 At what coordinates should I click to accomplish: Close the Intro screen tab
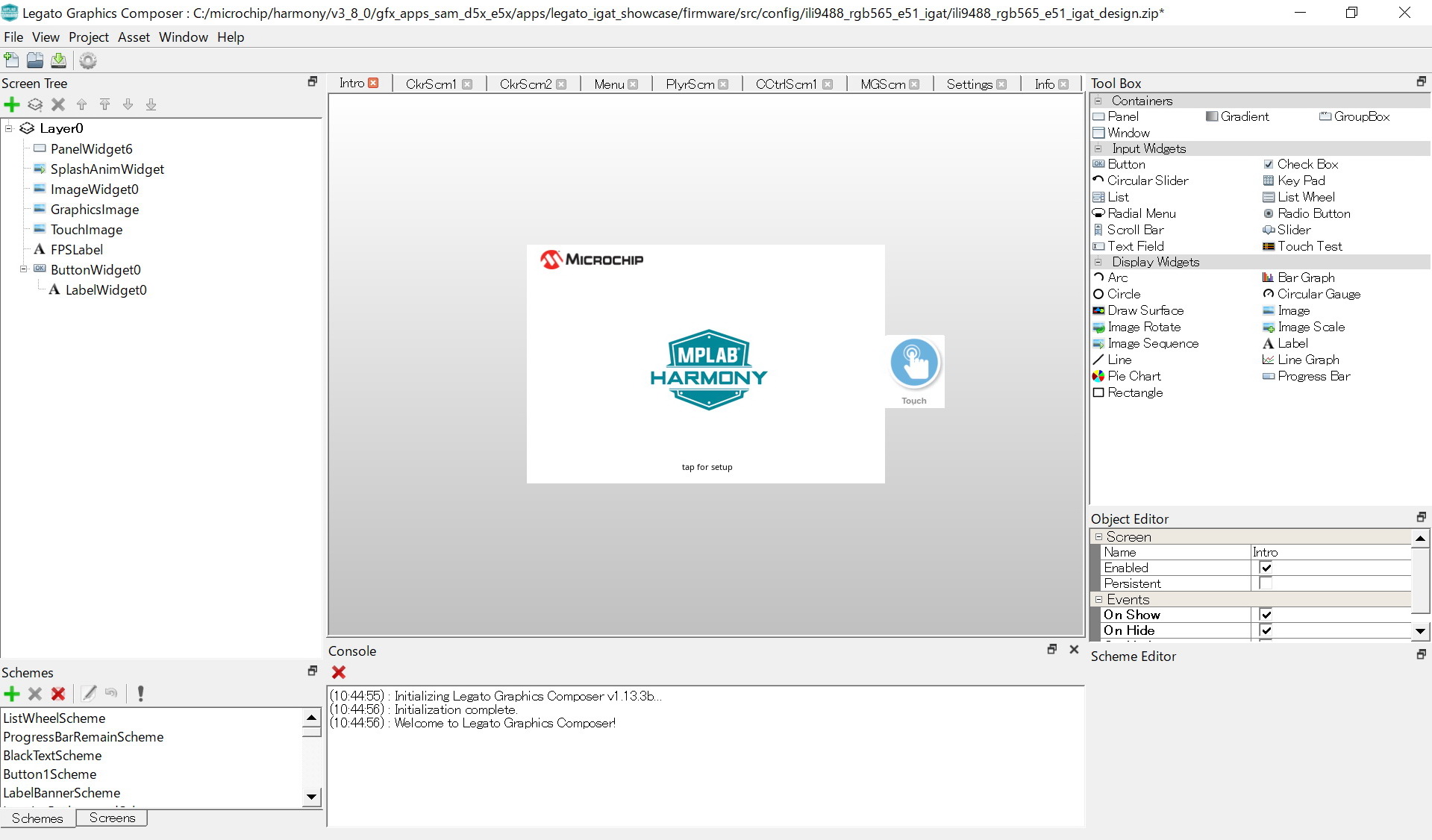(374, 83)
